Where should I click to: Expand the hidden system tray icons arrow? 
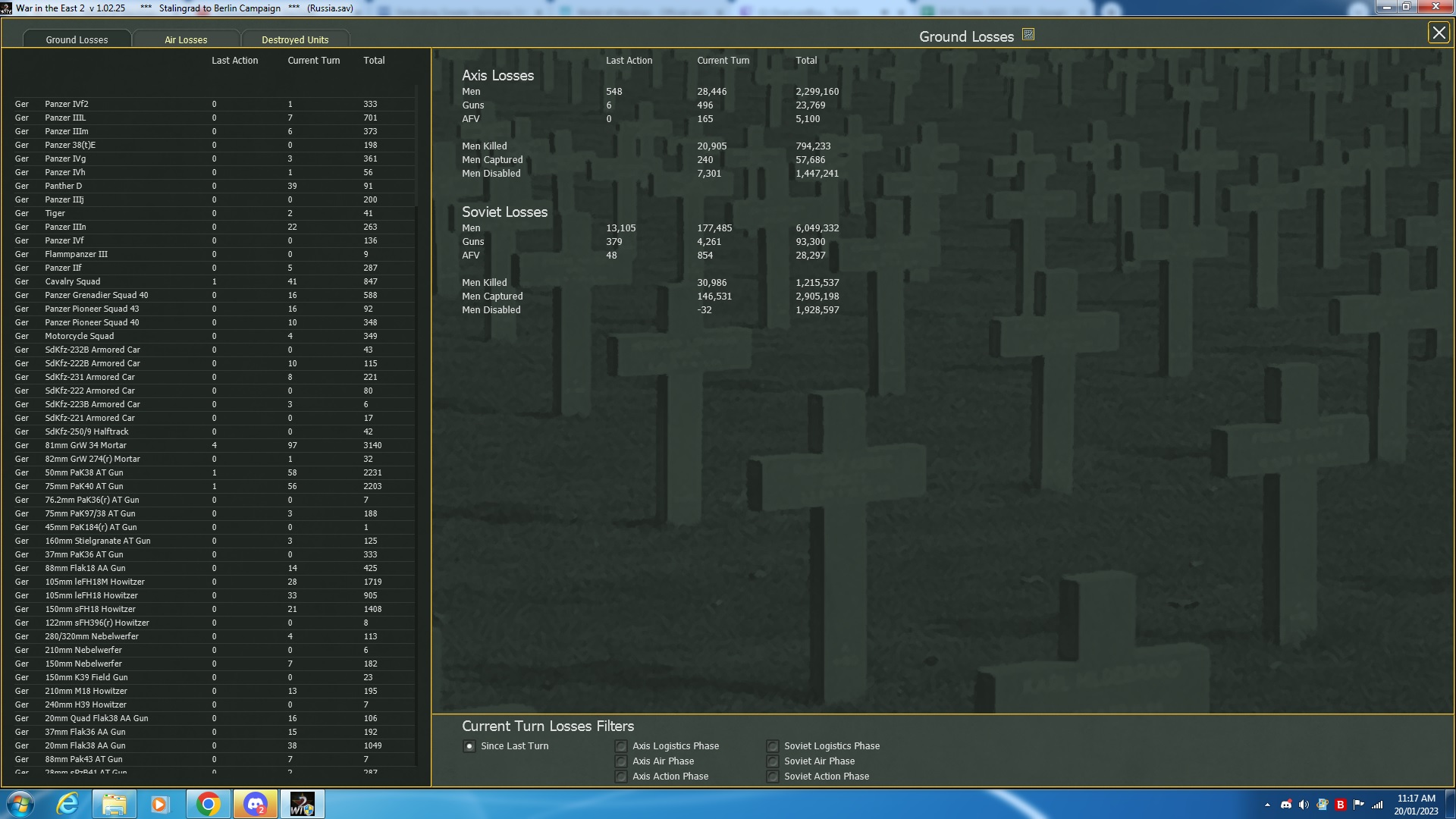(x=1267, y=805)
